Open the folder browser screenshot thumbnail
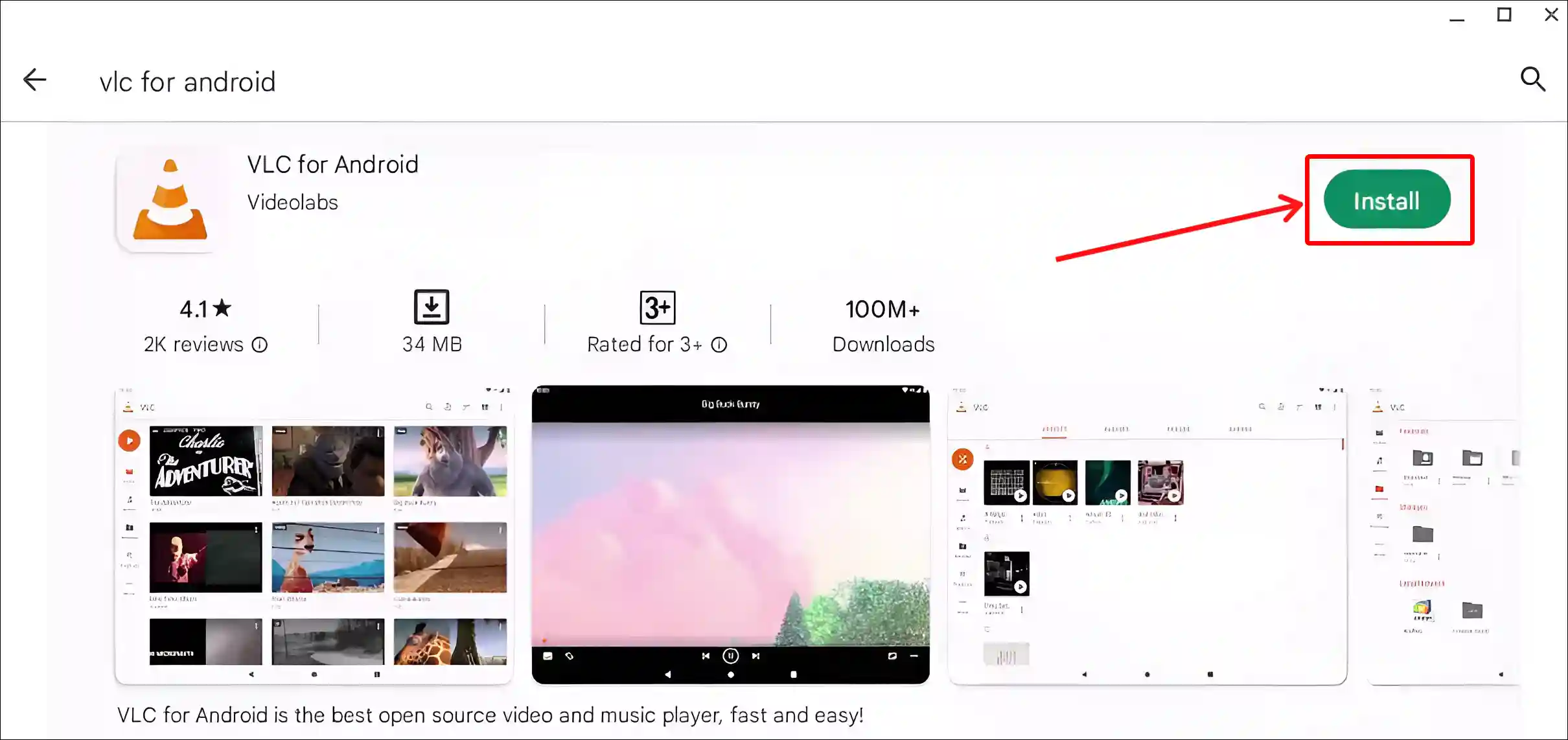Image resolution: width=1568 pixels, height=740 pixels. pos(1444,535)
